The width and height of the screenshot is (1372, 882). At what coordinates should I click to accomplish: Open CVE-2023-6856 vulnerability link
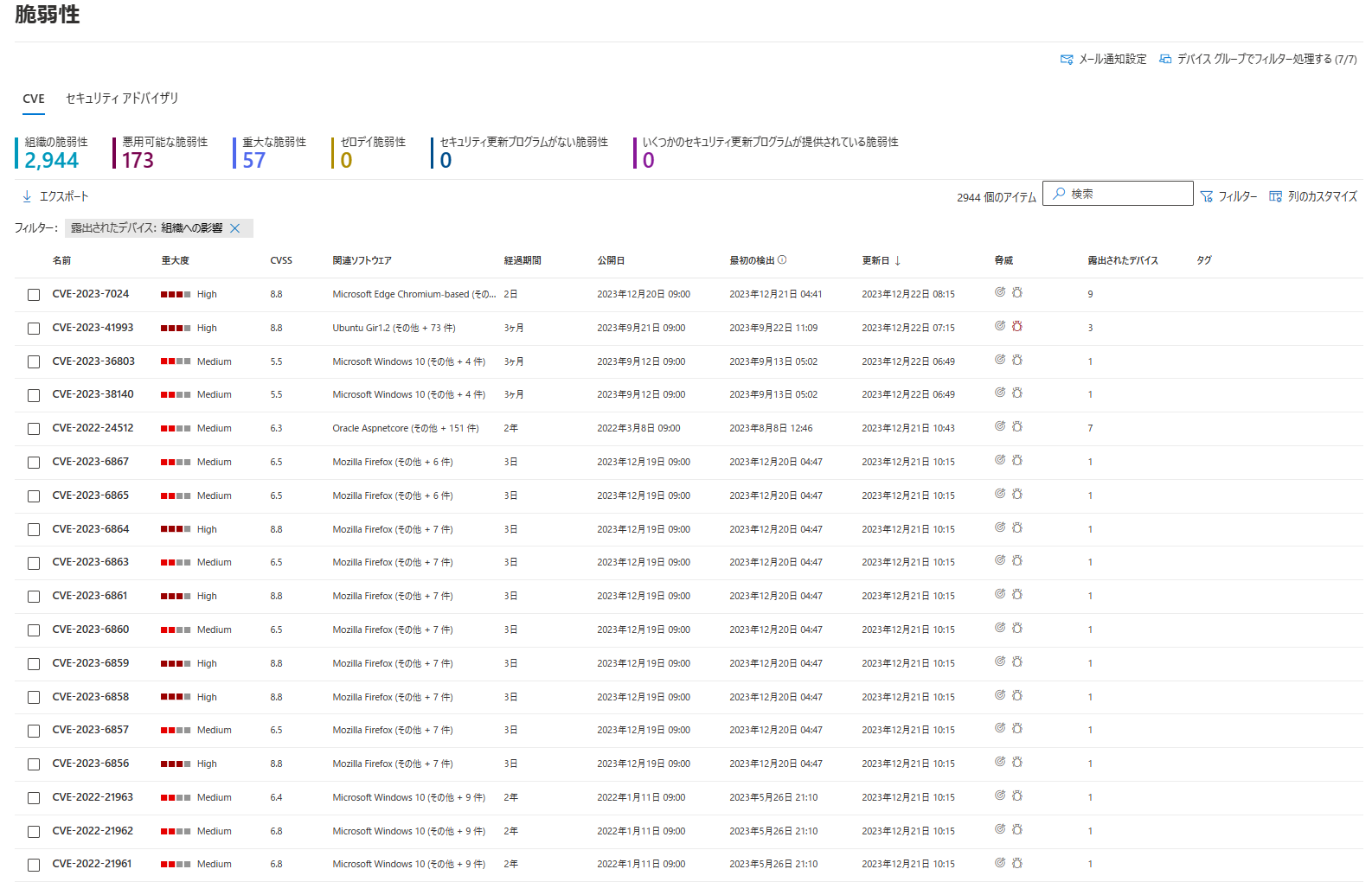click(x=91, y=764)
